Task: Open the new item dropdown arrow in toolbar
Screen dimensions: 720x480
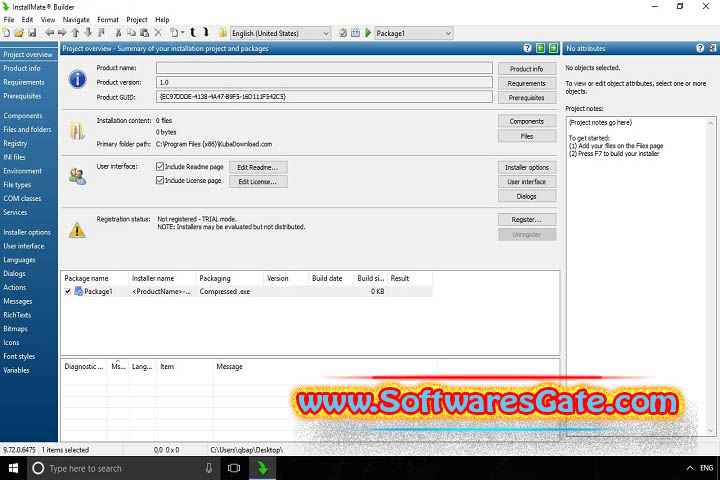Action: [x=182, y=33]
